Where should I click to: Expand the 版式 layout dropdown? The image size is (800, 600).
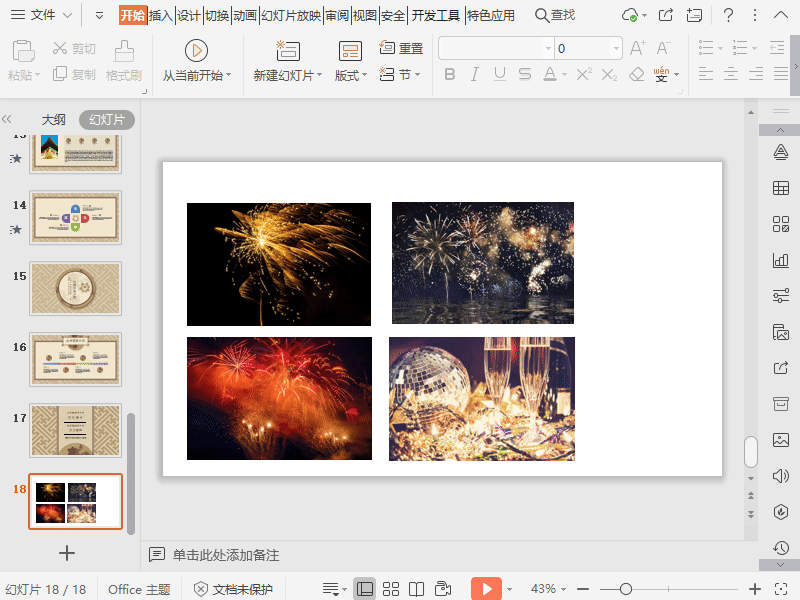pyautogui.click(x=351, y=75)
